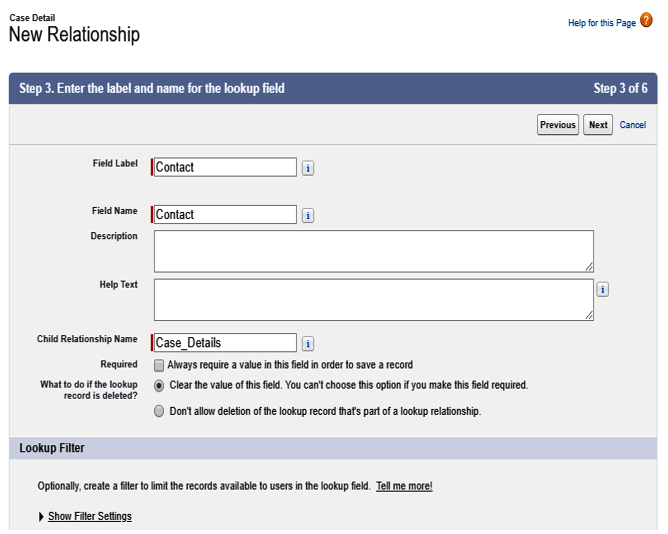Proceed with the Next button

tap(598, 124)
